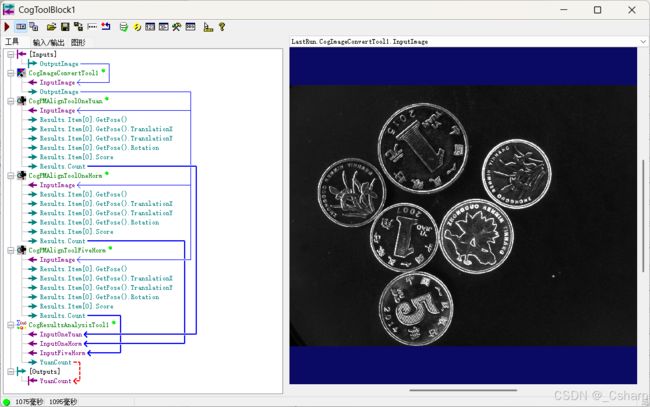Select Results.Item[0].Score under CogPMAlignToolOneHorn
The height and width of the screenshot is (407, 650).
(x=76, y=231)
